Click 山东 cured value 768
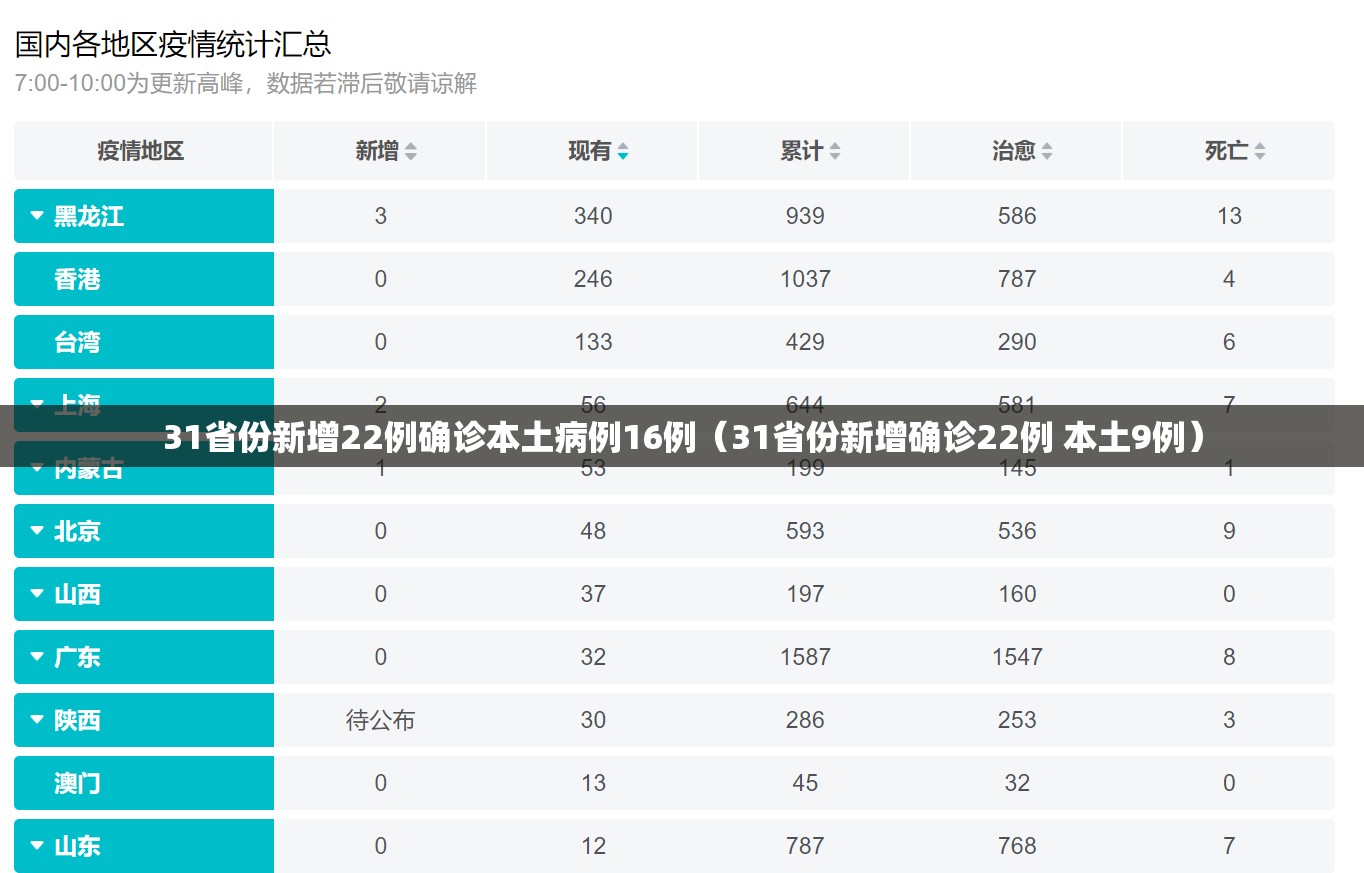 (1017, 846)
